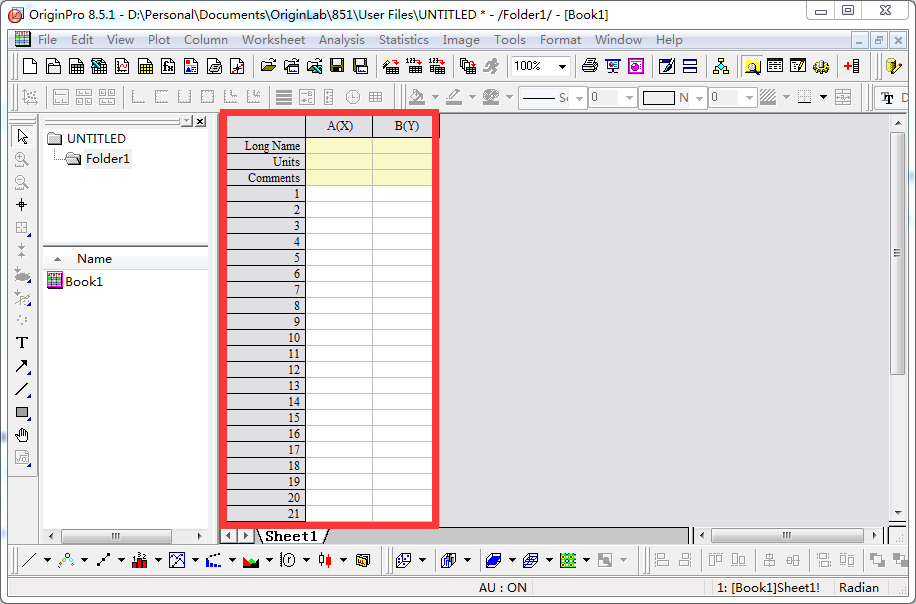Image resolution: width=916 pixels, height=604 pixels.
Task: Select Book1 in the file list
Action: (x=84, y=282)
